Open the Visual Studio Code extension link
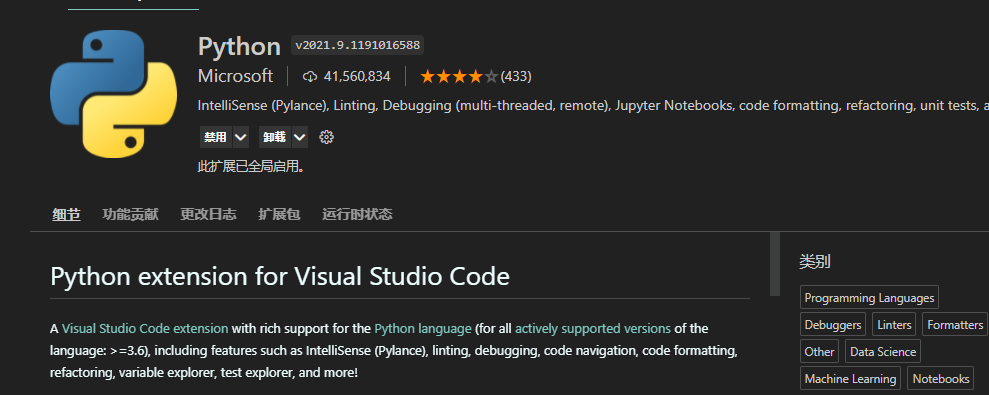The image size is (989, 395). point(145,329)
